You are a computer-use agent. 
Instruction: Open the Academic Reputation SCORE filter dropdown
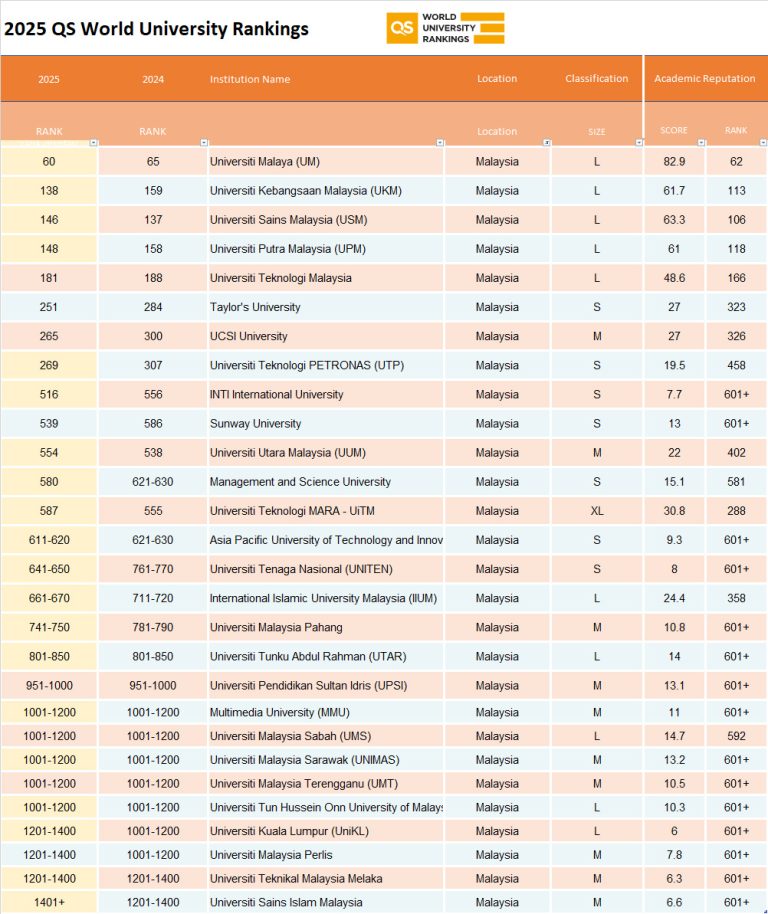[702, 143]
